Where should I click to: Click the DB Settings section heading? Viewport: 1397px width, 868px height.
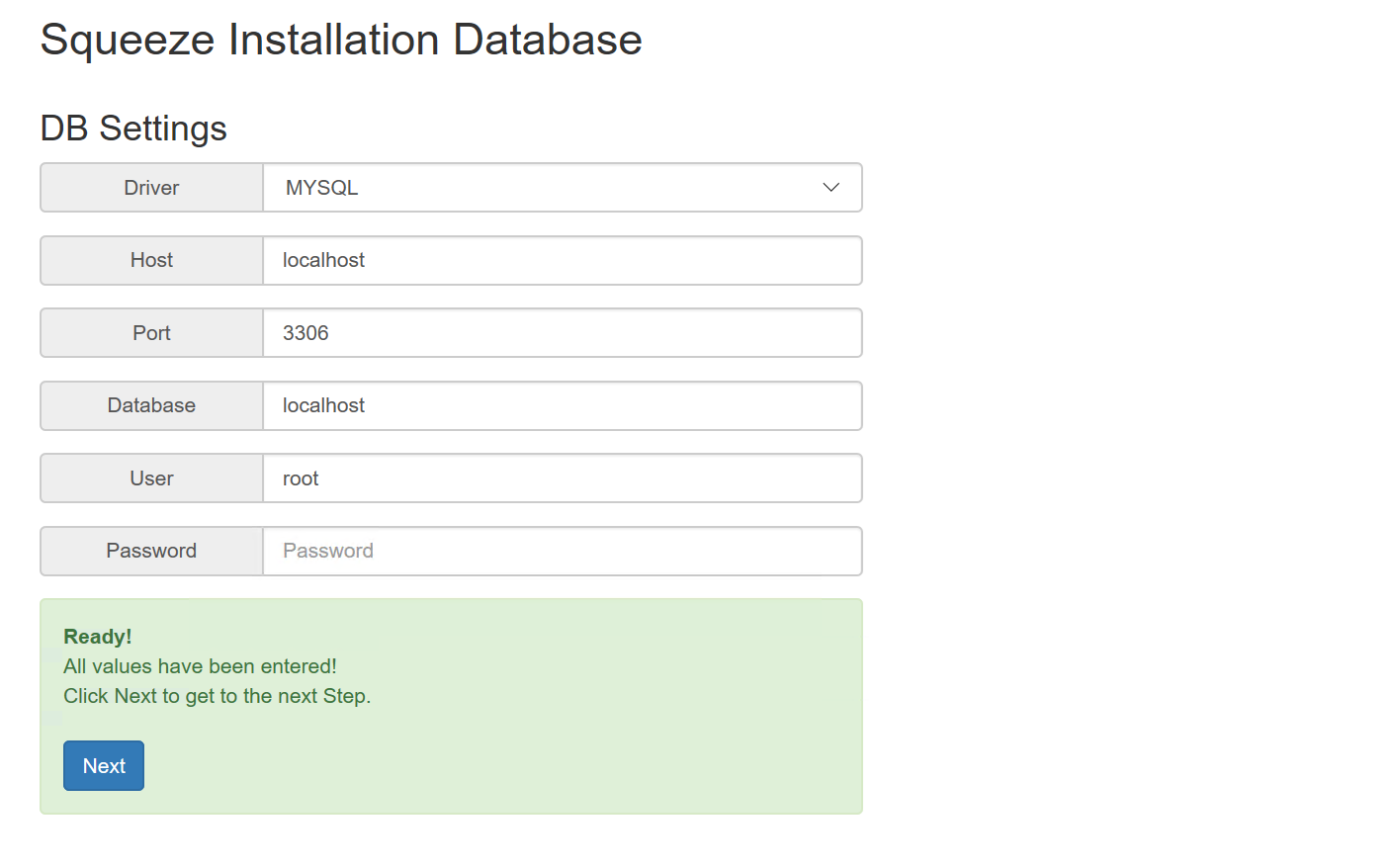pos(133,129)
